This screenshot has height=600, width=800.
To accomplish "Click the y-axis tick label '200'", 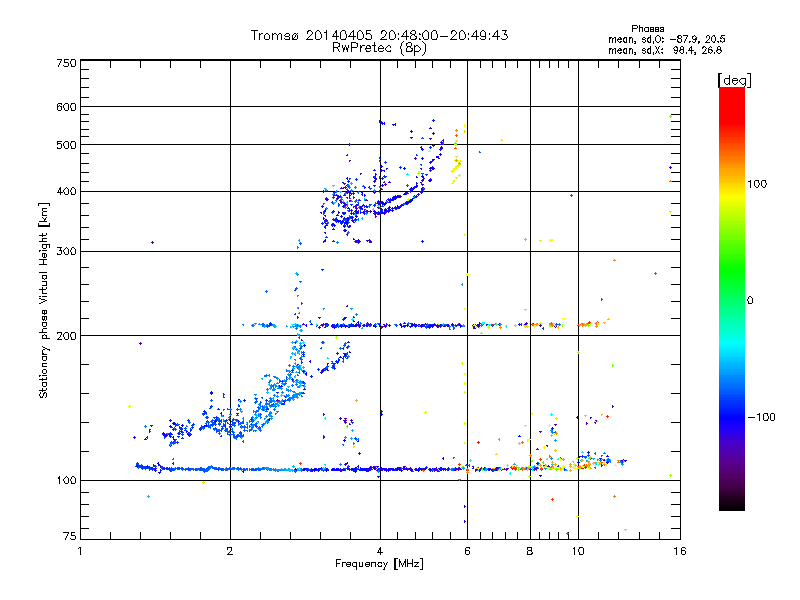I will [66, 336].
